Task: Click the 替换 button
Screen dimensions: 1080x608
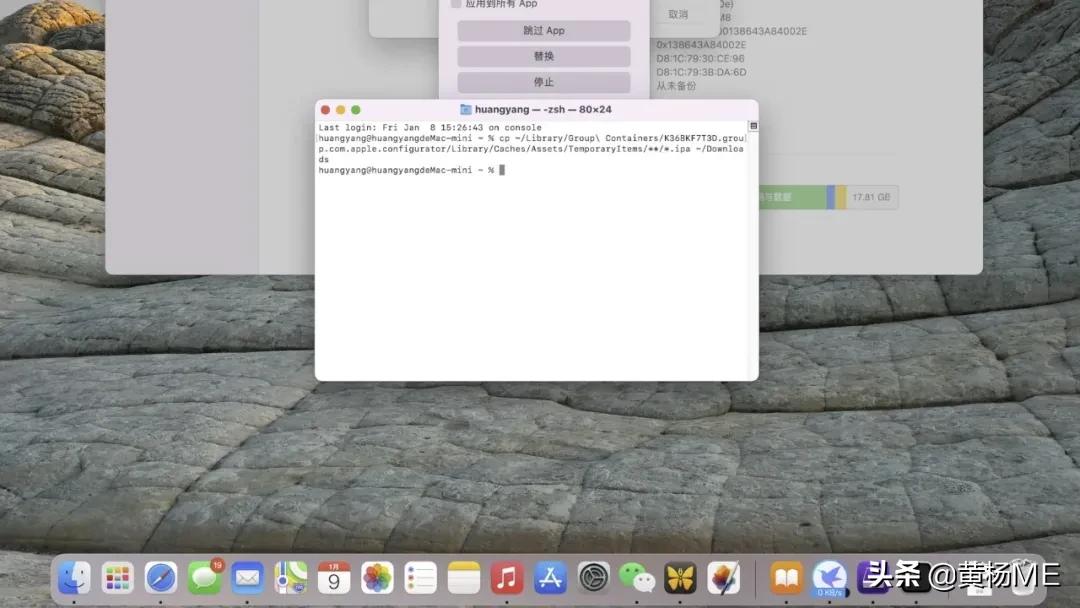Action: [x=544, y=56]
